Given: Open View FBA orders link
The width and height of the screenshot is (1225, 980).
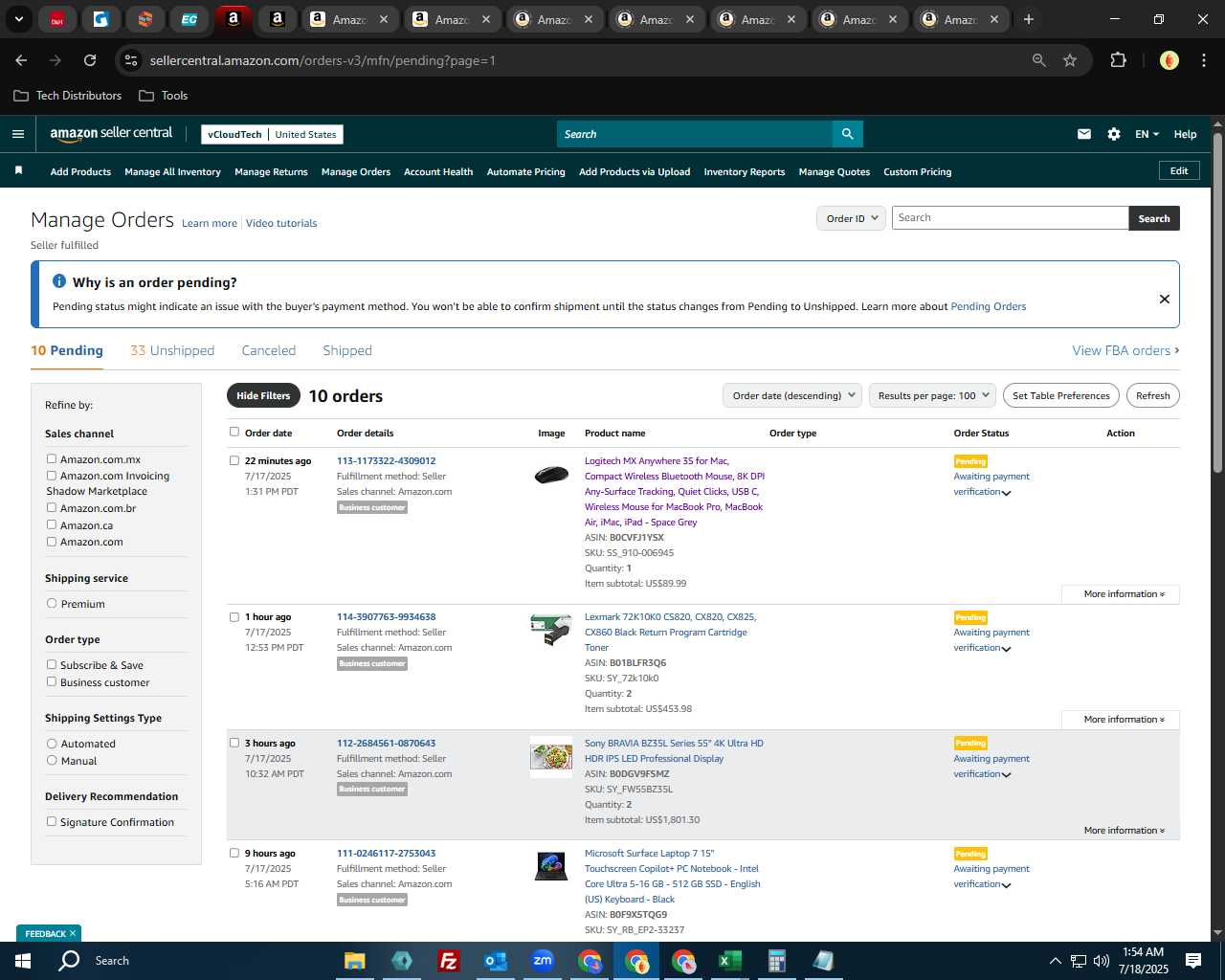Looking at the screenshot, I should 1125,350.
